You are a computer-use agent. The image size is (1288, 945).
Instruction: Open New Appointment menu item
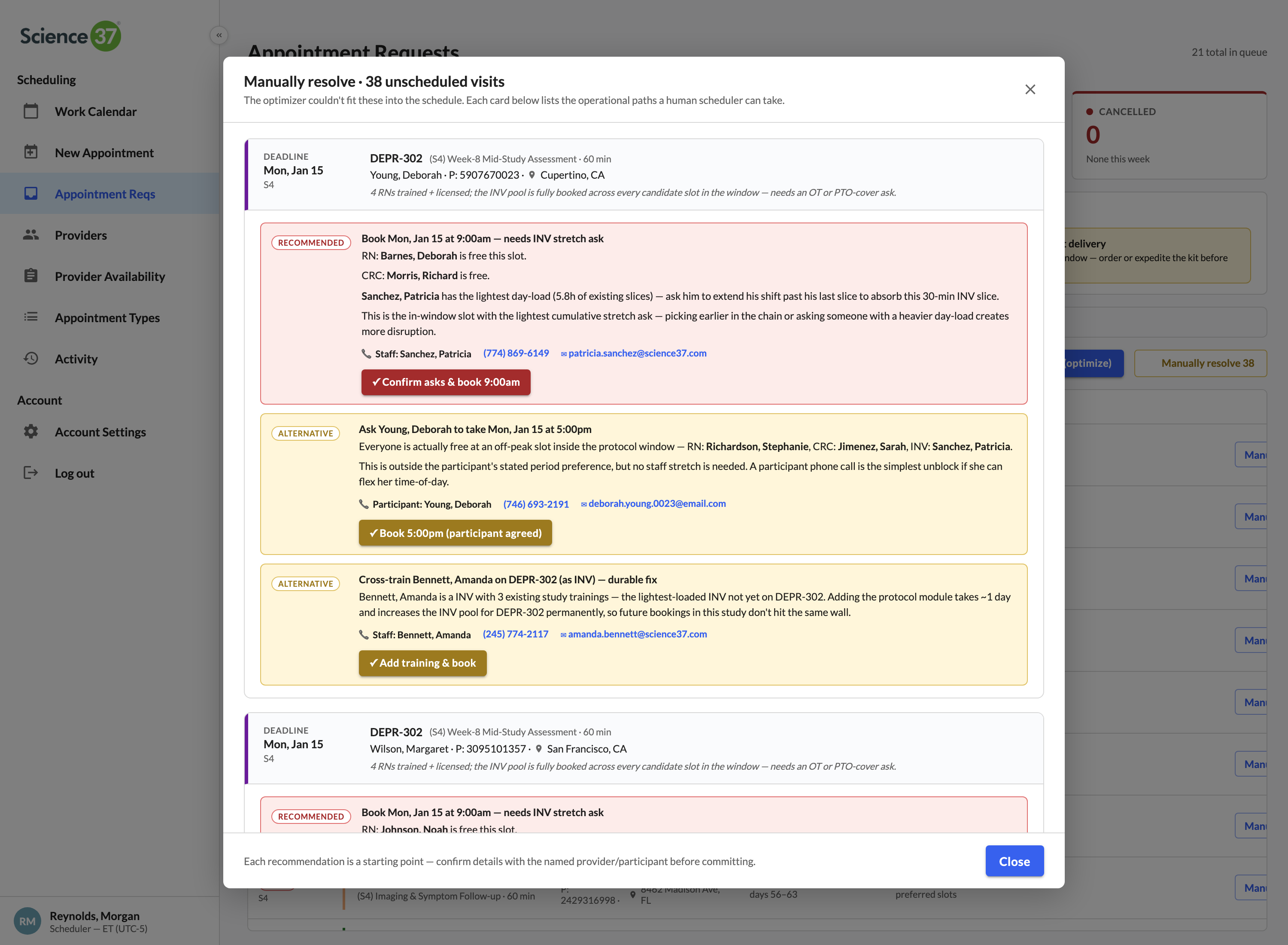pyautogui.click(x=110, y=152)
